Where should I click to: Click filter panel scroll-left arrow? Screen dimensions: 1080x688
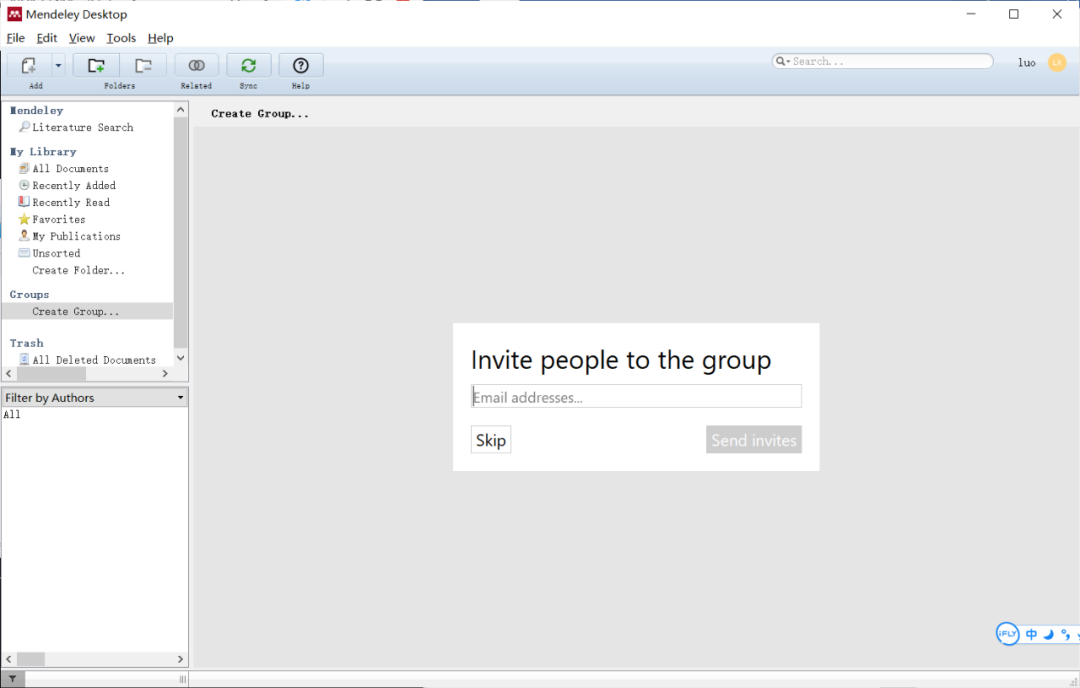click(9, 659)
